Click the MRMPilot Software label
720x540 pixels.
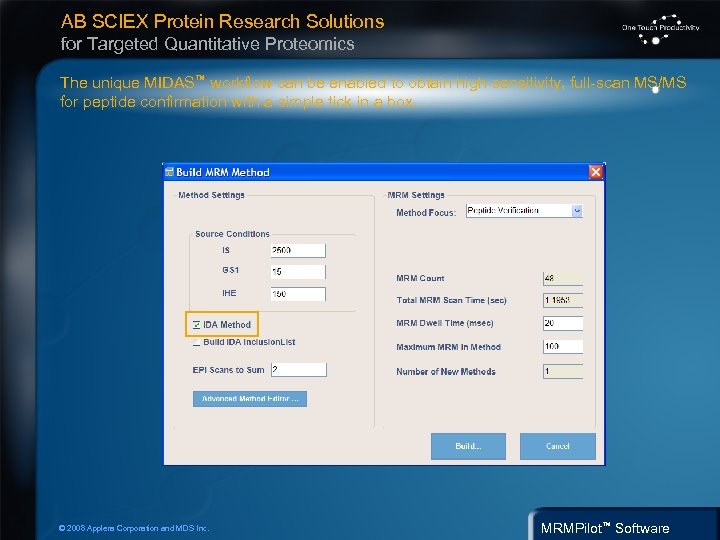(x=605, y=528)
